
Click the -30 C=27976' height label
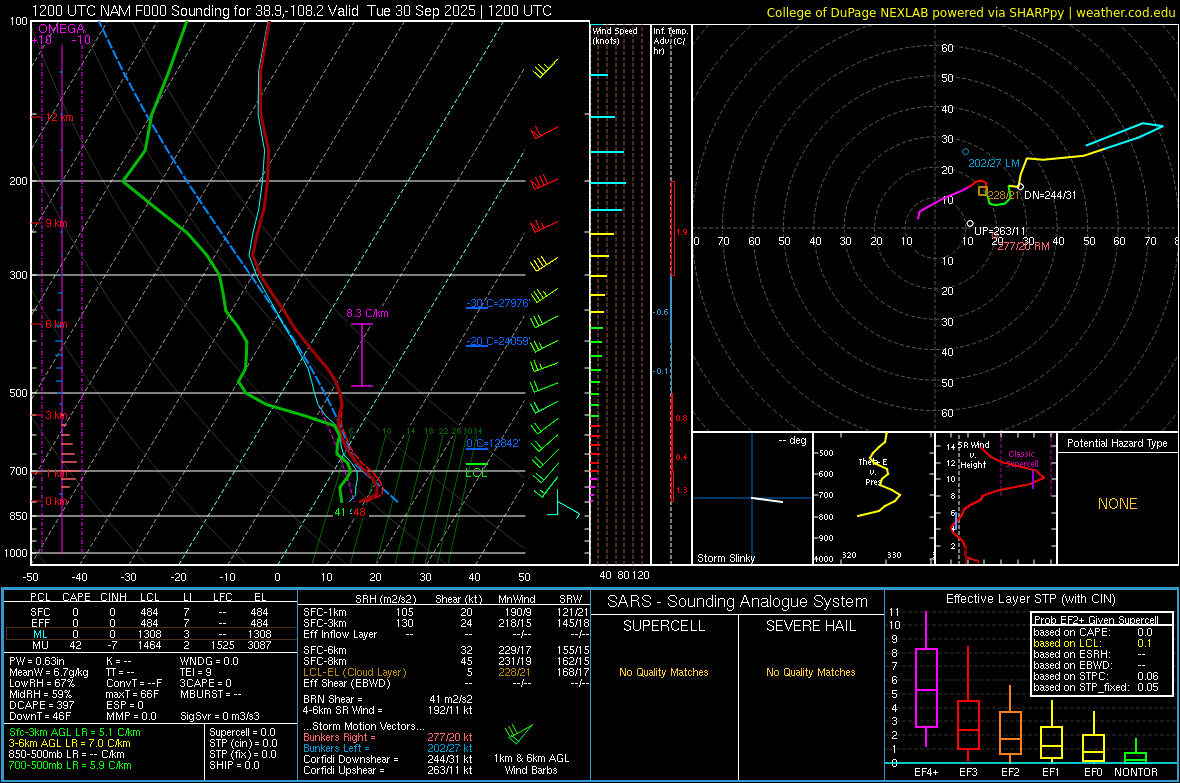point(498,303)
